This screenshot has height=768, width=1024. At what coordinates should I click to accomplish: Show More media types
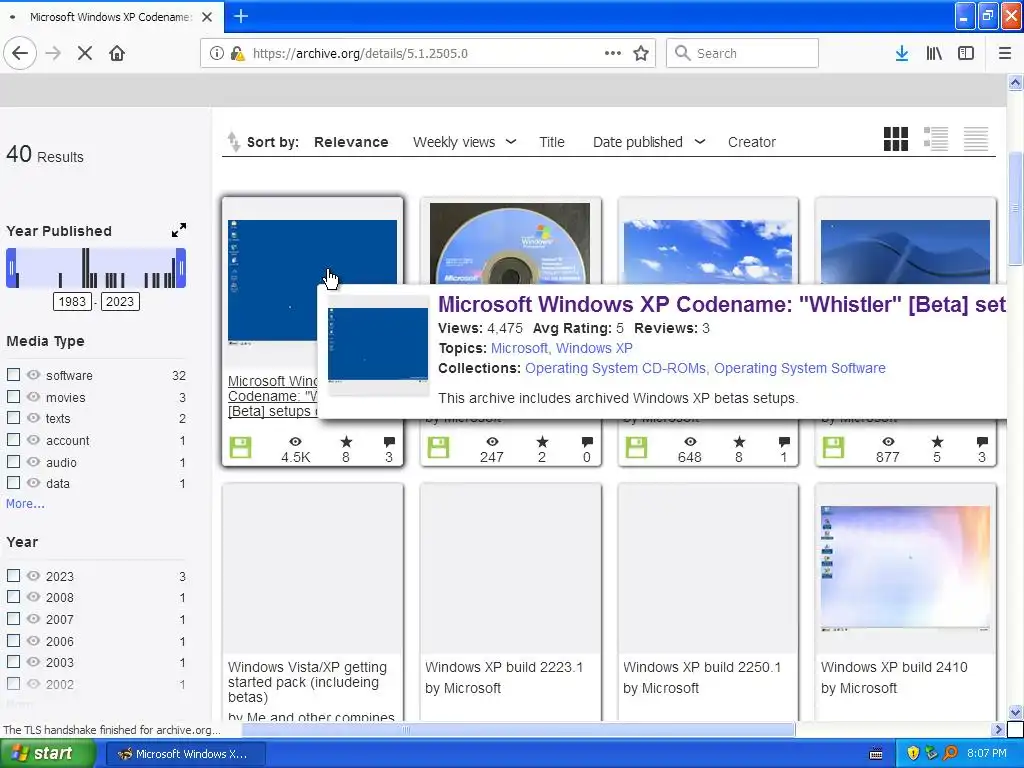(x=25, y=504)
